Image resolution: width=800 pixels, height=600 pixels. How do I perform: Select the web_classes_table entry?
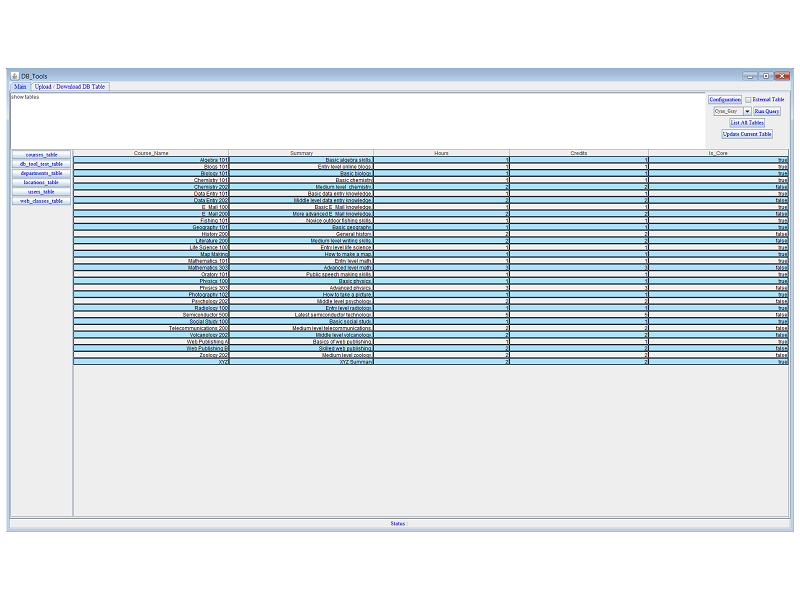pyautogui.click(x=40, y=200)
